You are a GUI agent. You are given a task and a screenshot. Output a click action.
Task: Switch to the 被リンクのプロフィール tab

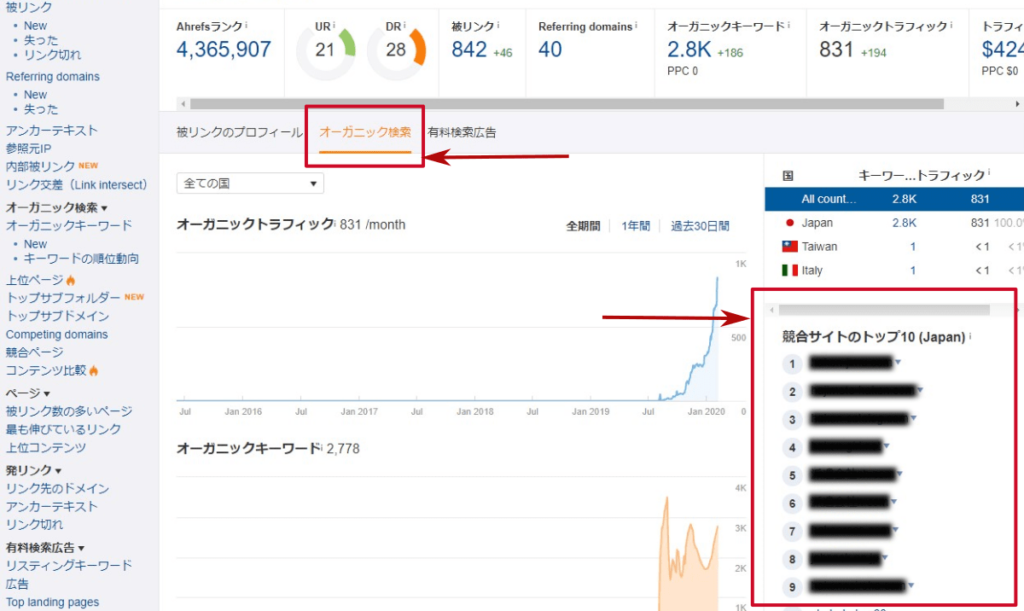[236, 131]
